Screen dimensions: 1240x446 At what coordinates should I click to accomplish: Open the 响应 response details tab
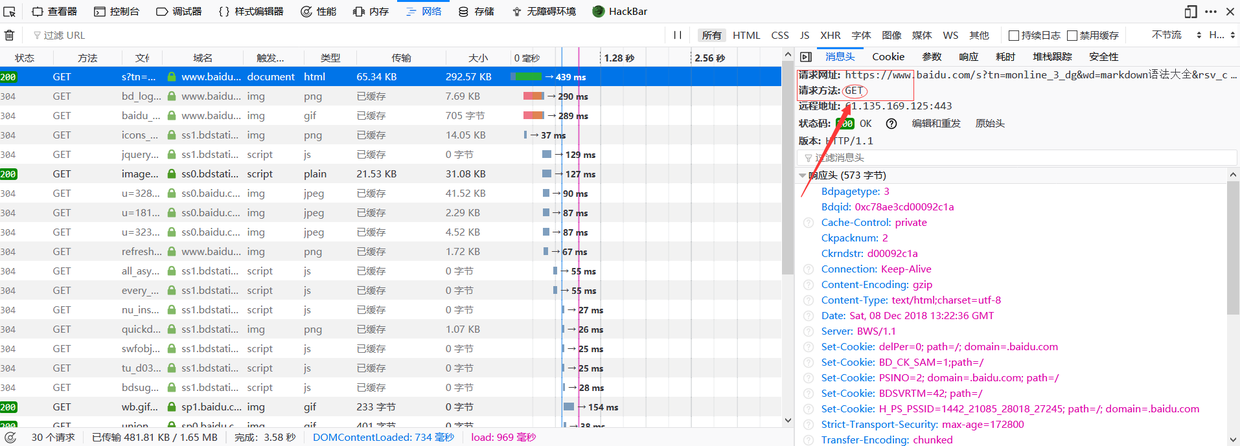pyautogui.click(x=969, y=57)
